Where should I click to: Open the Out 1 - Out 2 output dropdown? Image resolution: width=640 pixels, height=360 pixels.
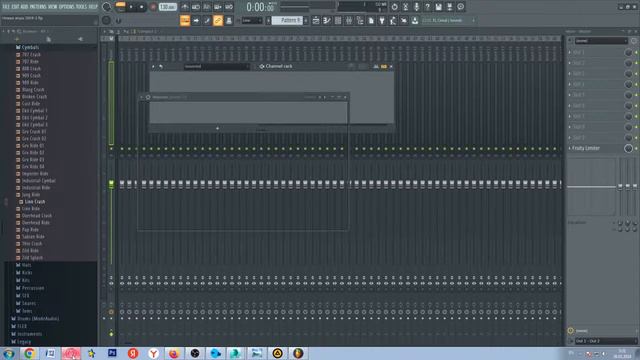[605, 341]
